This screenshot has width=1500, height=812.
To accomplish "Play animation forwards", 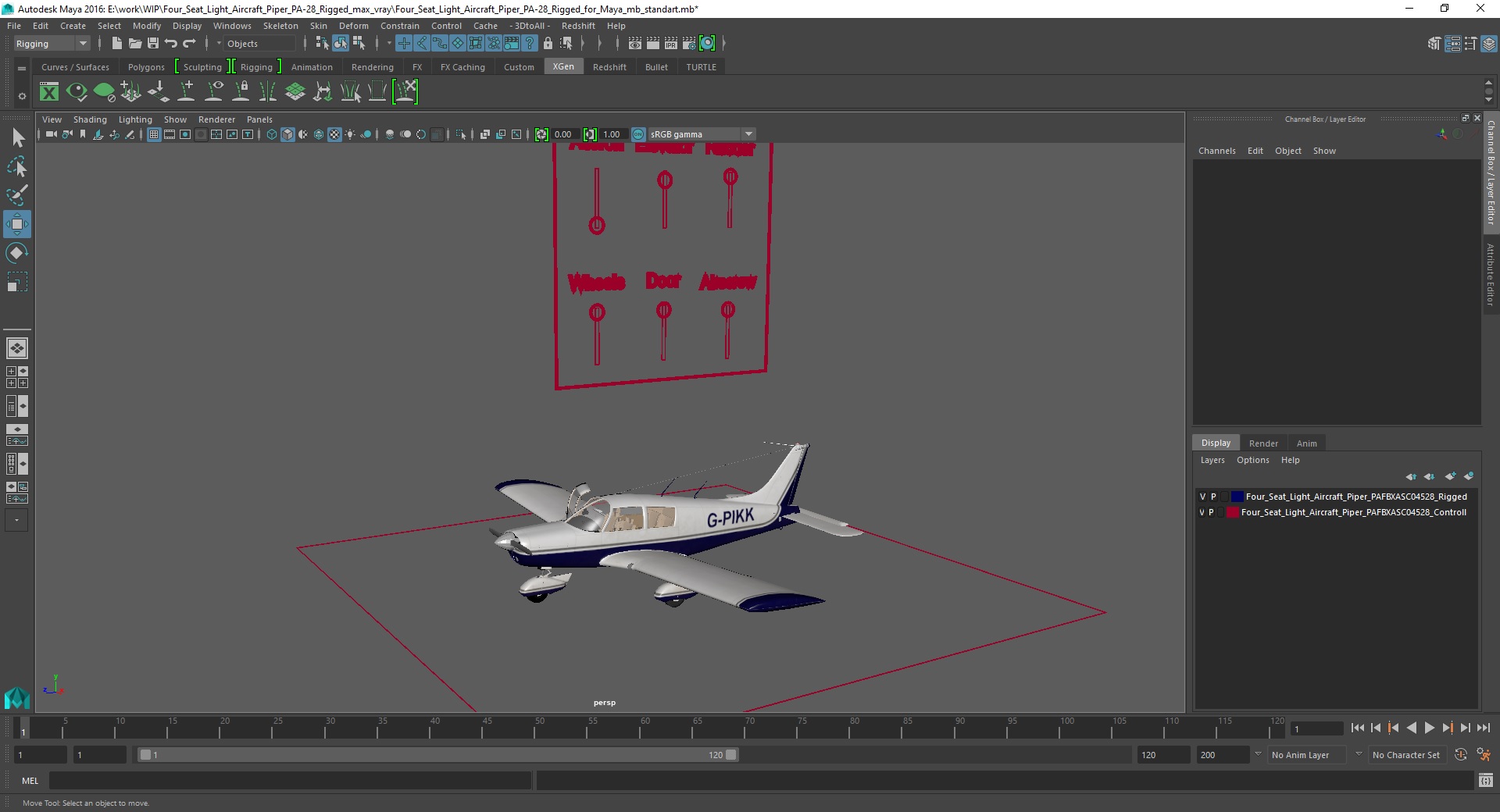I will point(1430,728).
